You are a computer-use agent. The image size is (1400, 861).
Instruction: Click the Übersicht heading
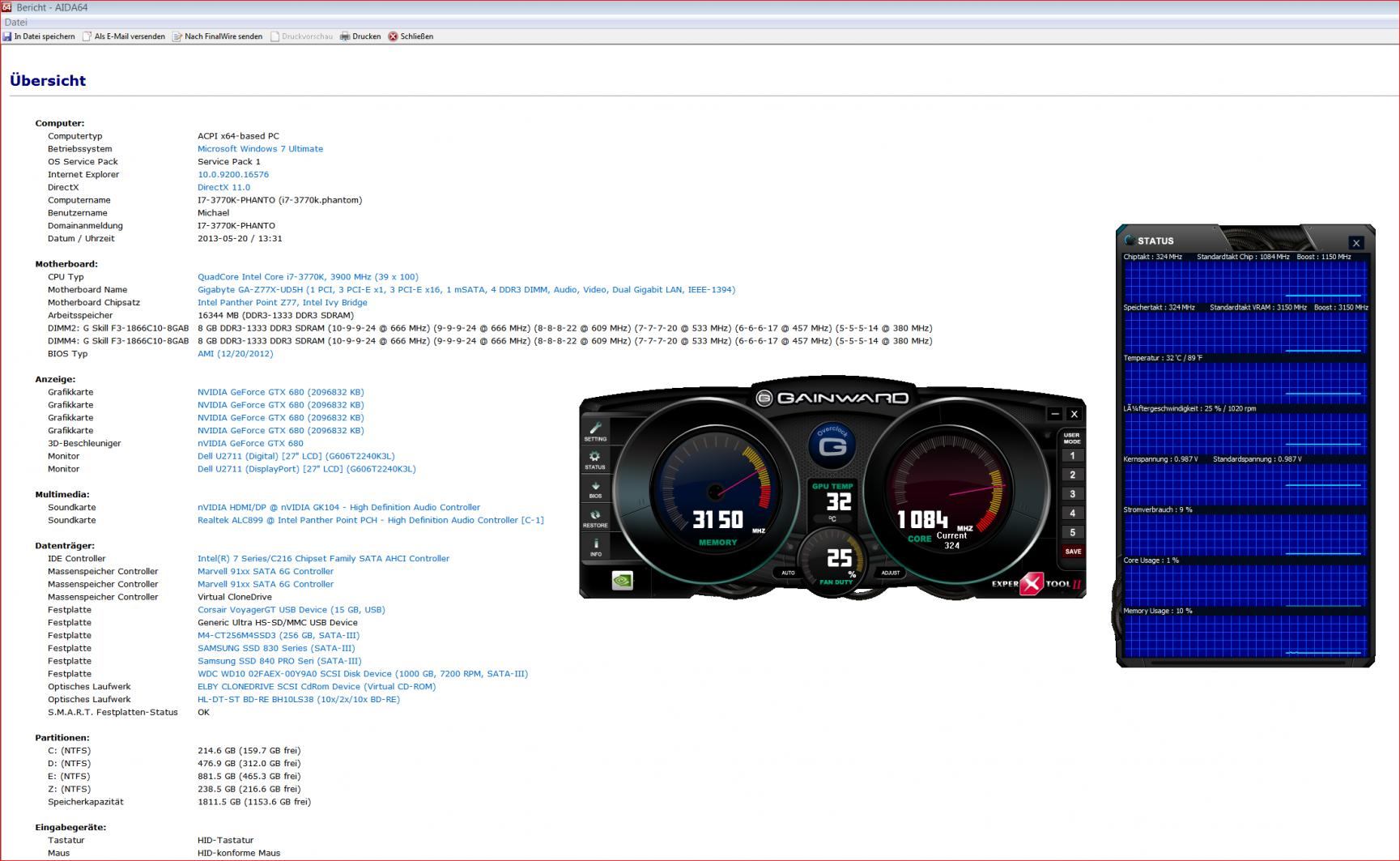pyautogui.click(x=48, y=80)
